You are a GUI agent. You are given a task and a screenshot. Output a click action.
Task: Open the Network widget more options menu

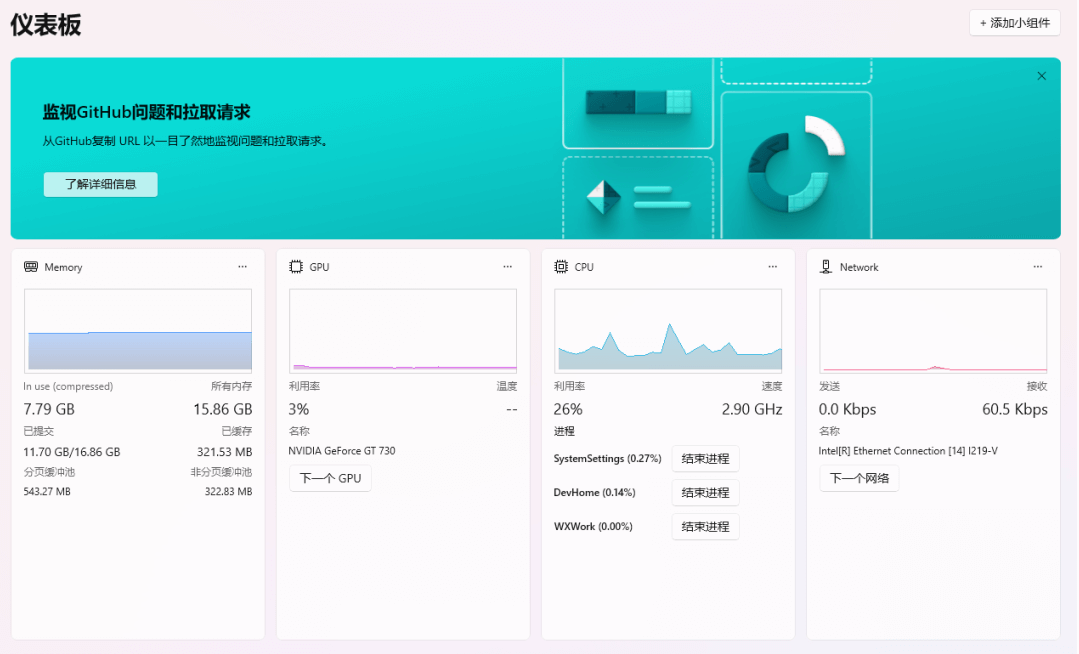click(x=1038, y=267)
